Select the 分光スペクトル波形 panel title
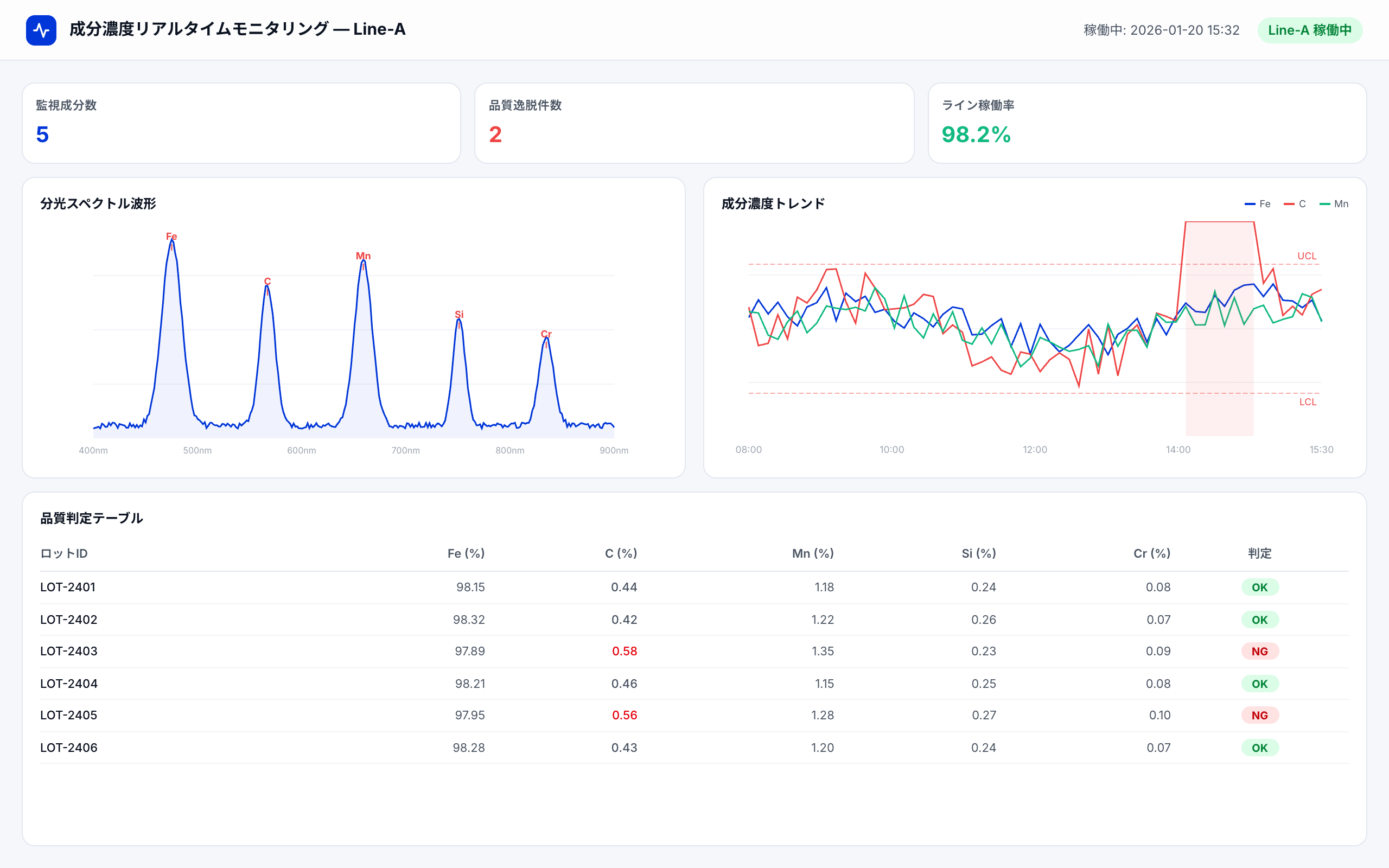Image resolution: width=1389 pixels, height=868 pixels. click(x=99, y=203)
